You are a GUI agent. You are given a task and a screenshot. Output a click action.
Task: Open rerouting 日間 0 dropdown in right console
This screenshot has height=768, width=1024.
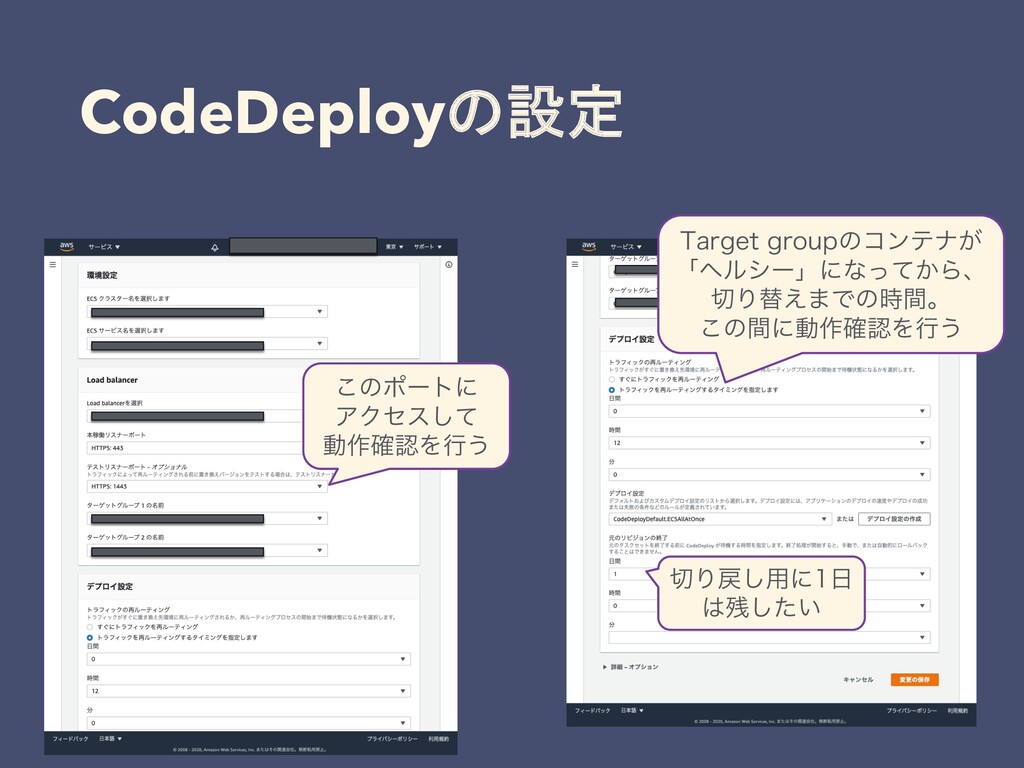tap(769, 411)
